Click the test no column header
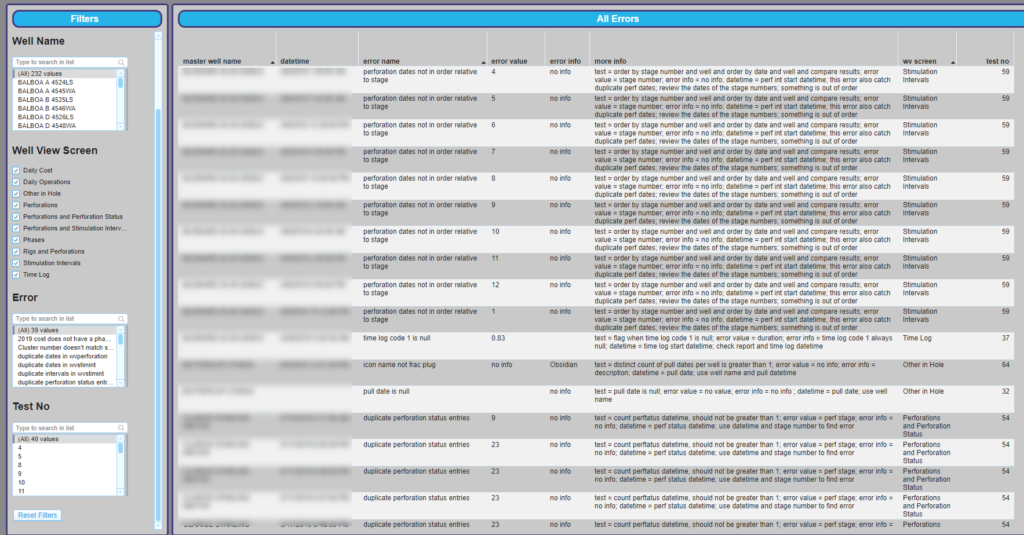This screenshot has height=535, width=1024. point(997,61)
